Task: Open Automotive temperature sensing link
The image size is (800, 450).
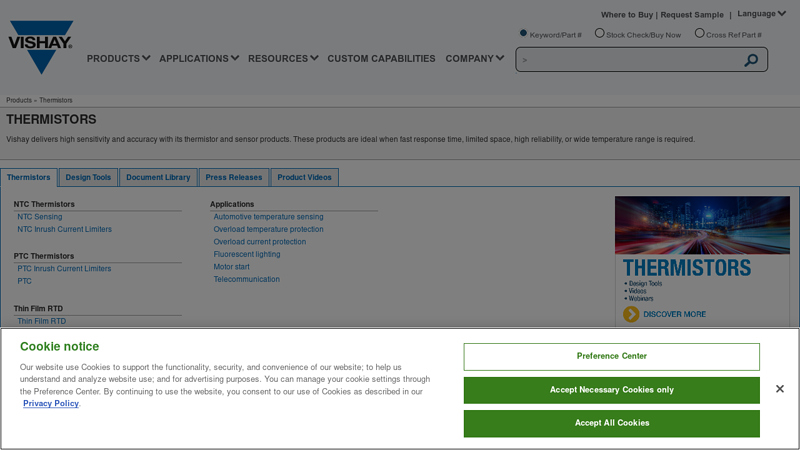Action: (x=268, y=217)
